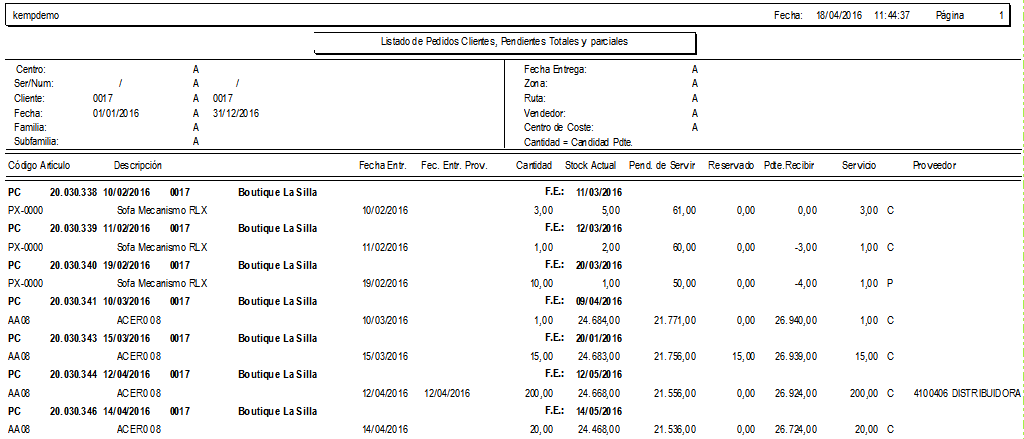Click the 'Vendedor:' filter label

[x=545, y=113]
